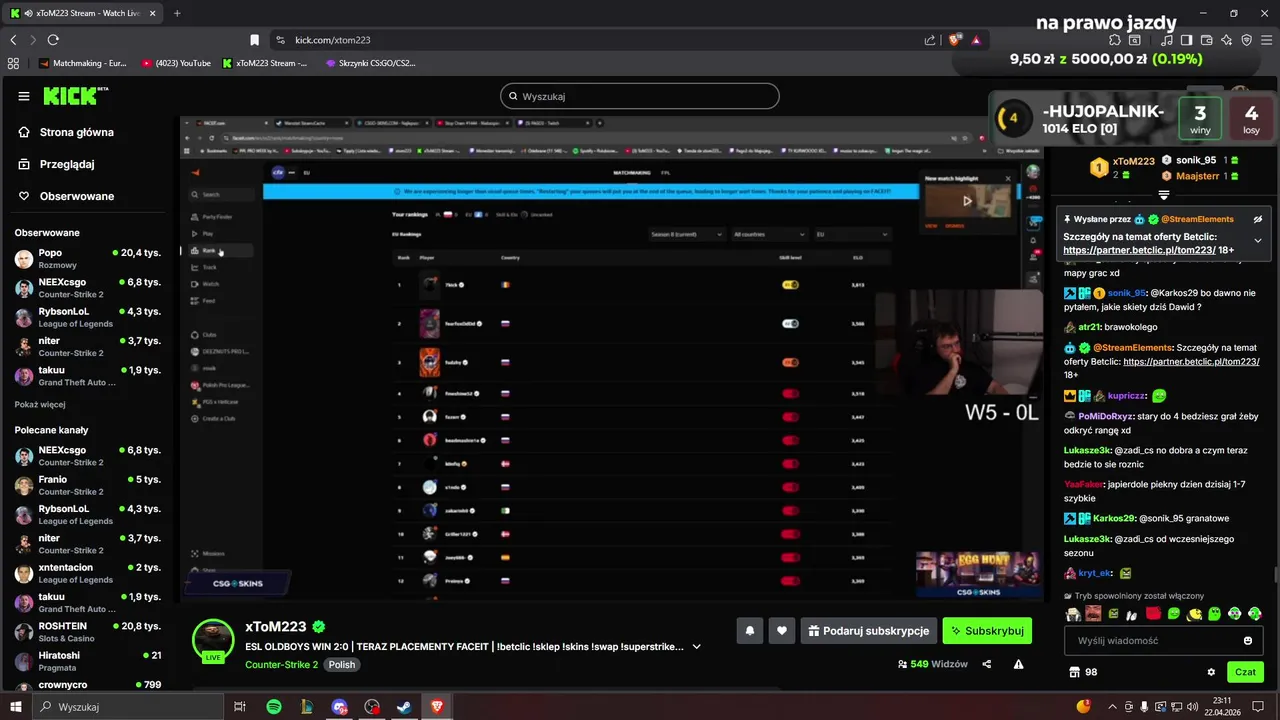Open the chat settings gear

click(1211, 672)
